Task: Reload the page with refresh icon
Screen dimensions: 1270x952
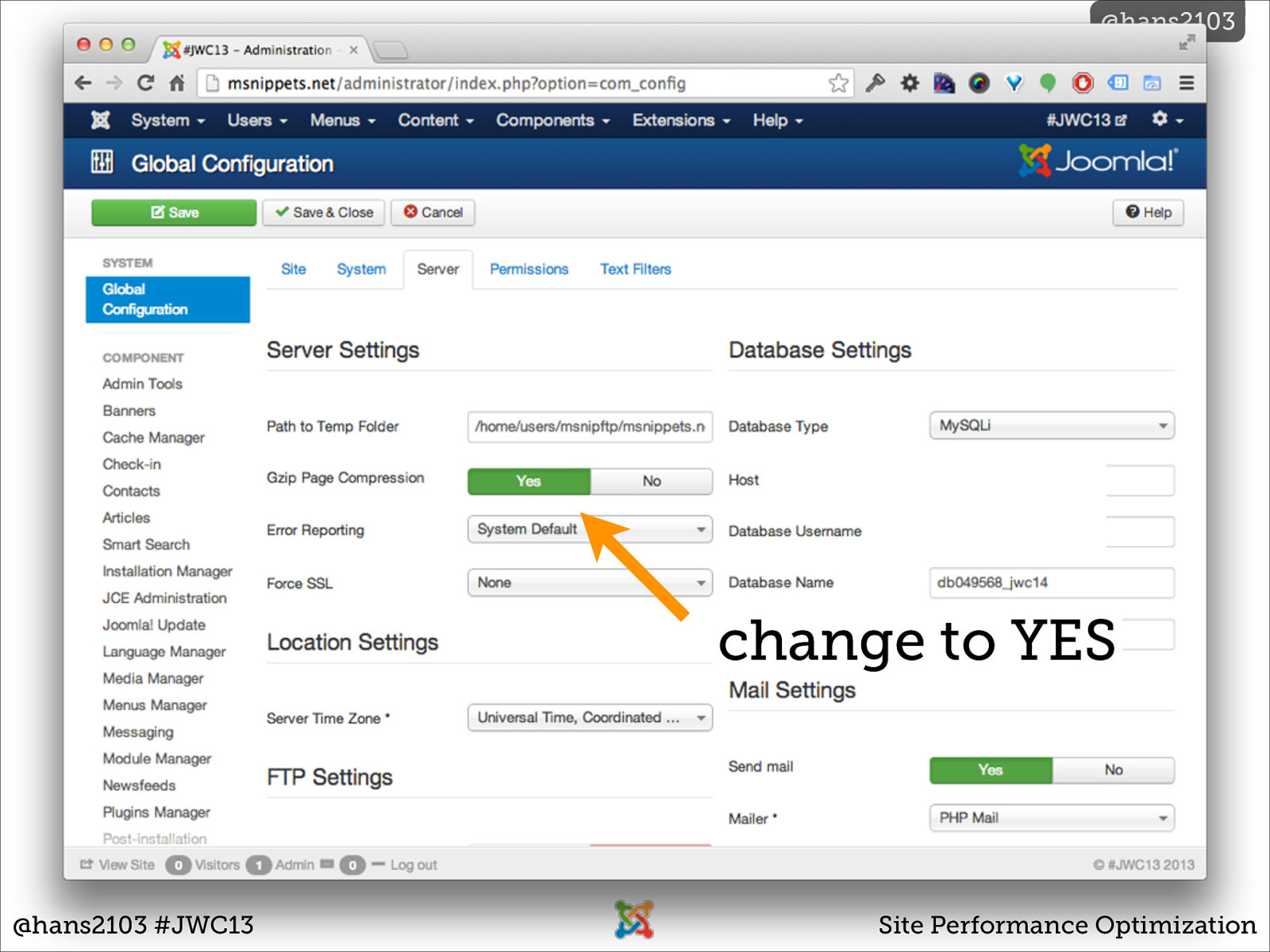Action: coord(145,83)
